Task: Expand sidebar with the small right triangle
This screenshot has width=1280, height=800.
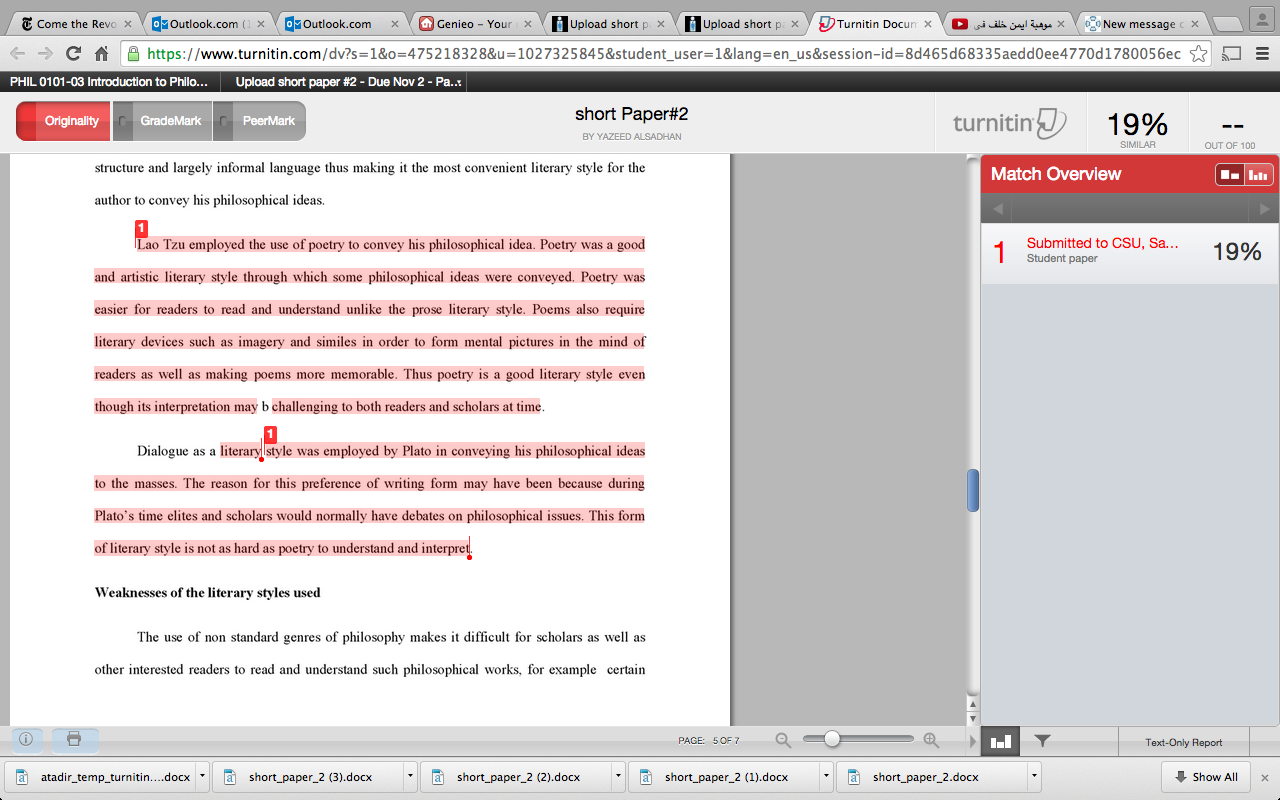Action: [x=973, y=741]
